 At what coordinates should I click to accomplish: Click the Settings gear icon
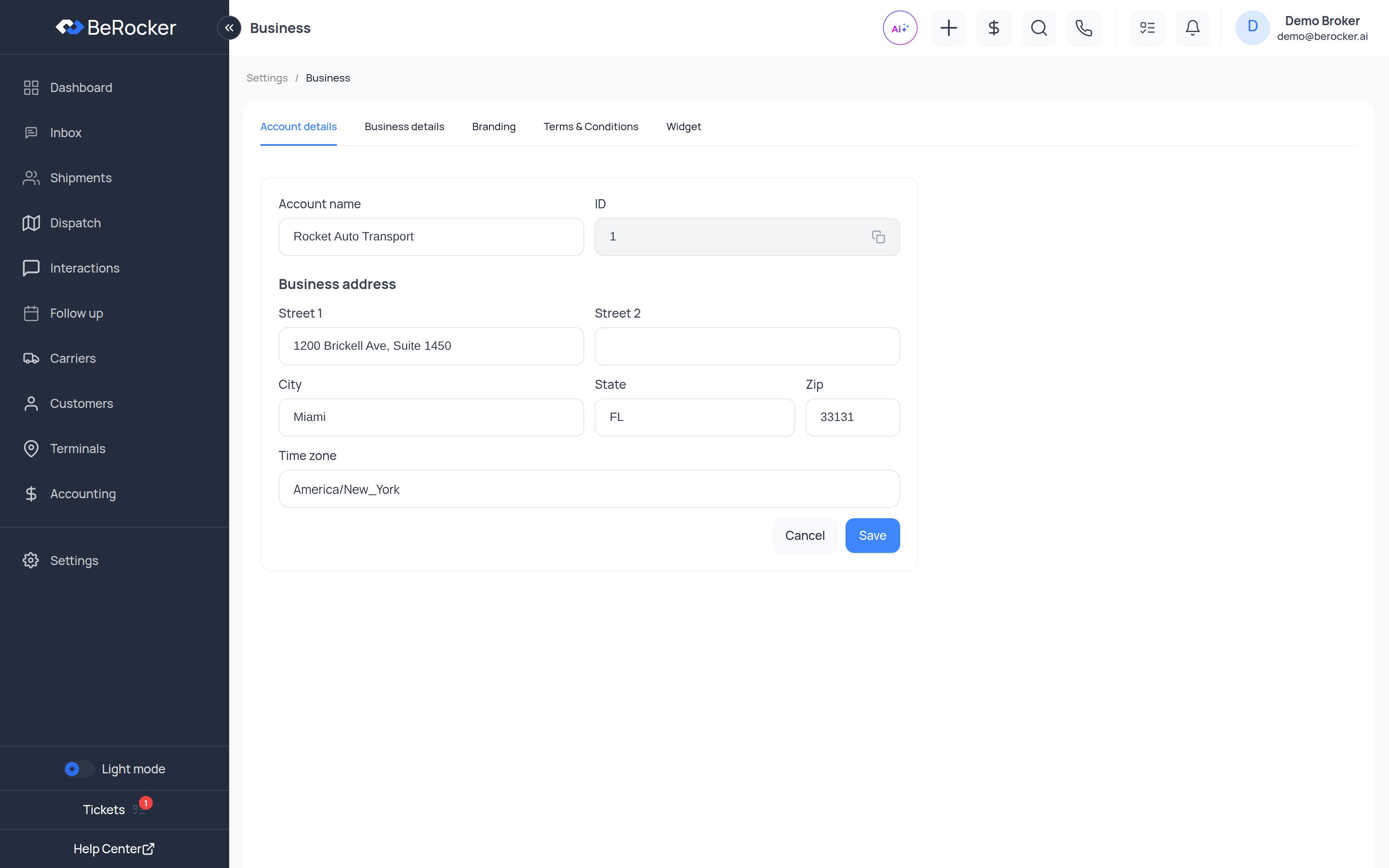click(x=31, y=560)
